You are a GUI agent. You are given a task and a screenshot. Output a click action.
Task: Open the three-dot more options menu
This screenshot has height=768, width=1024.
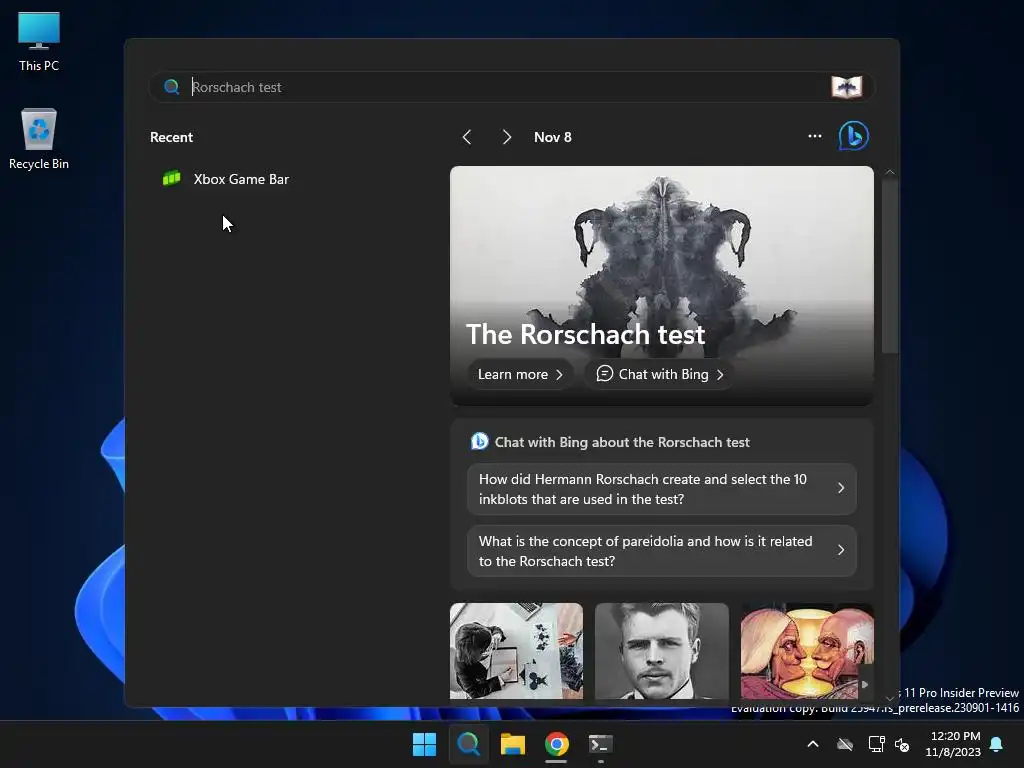(x=814, y=136)
